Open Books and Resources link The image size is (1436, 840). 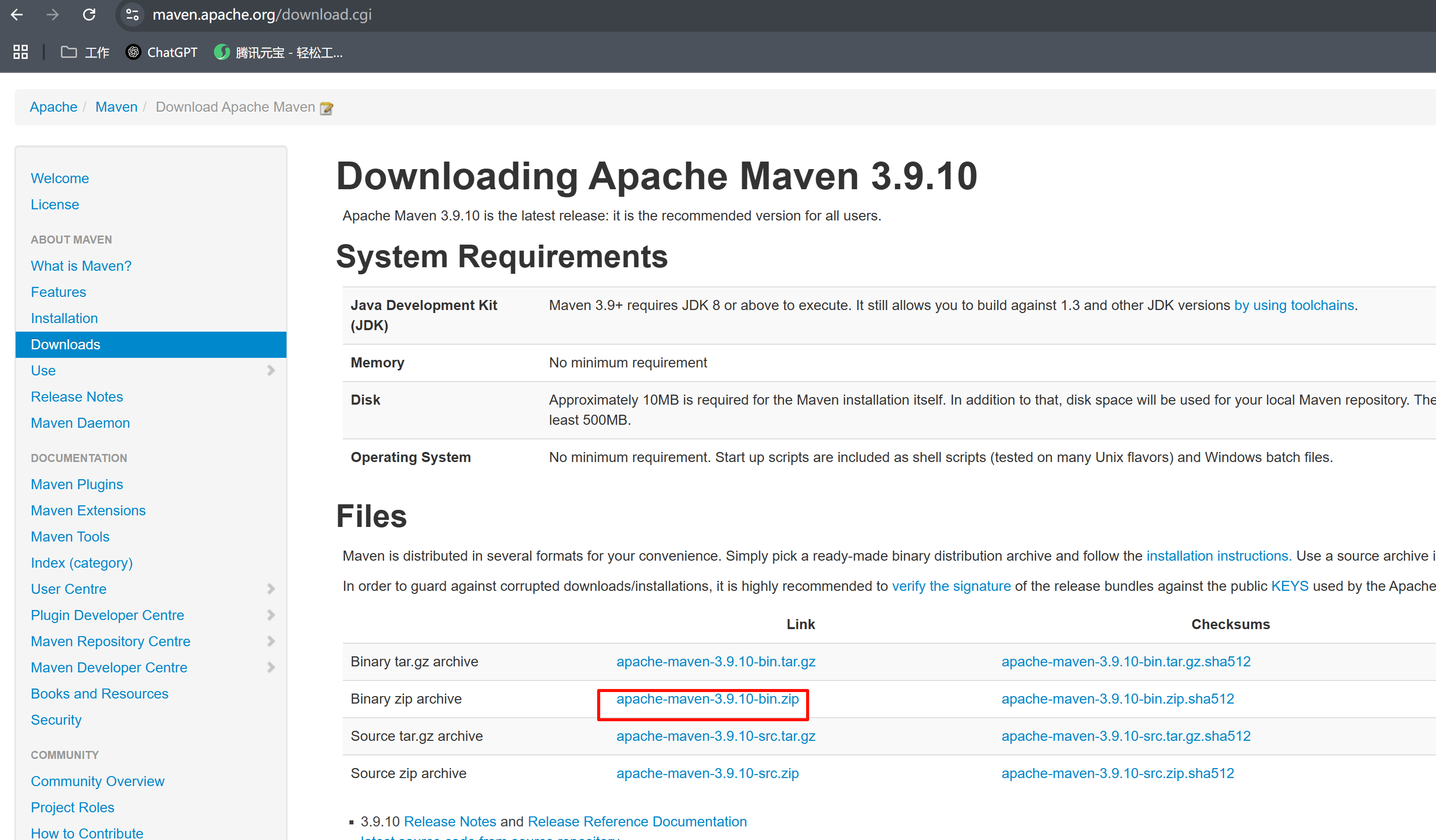pos(100,694)
